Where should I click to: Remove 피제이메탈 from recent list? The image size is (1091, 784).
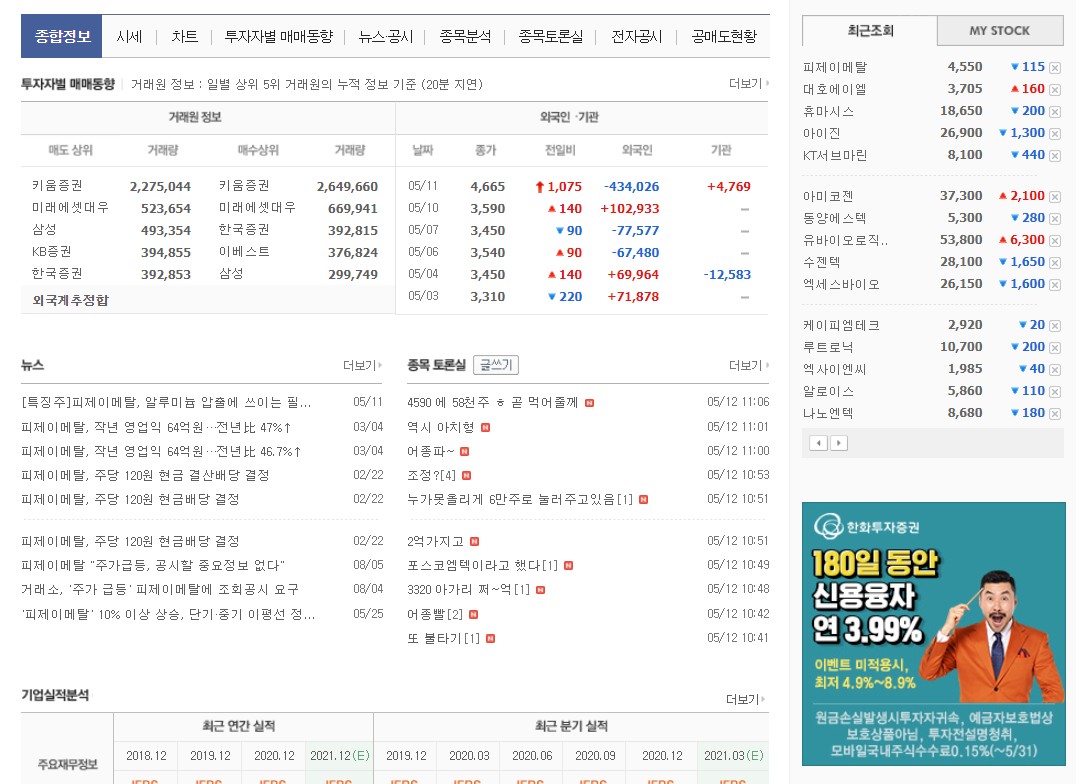click(x=1055, y=67)
